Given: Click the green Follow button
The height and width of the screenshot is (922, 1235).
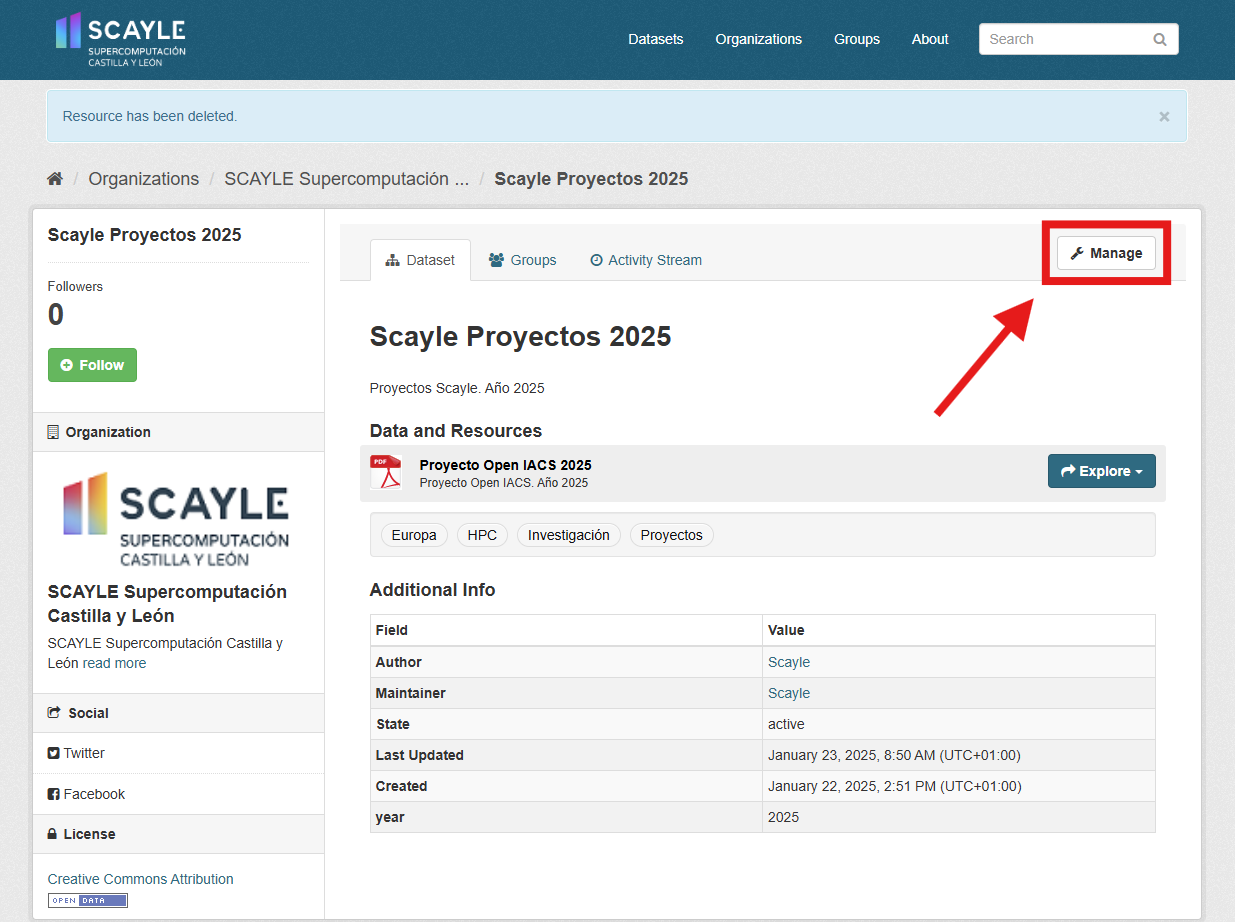Looking at the screenshot, I should click(x=92, y=365).
